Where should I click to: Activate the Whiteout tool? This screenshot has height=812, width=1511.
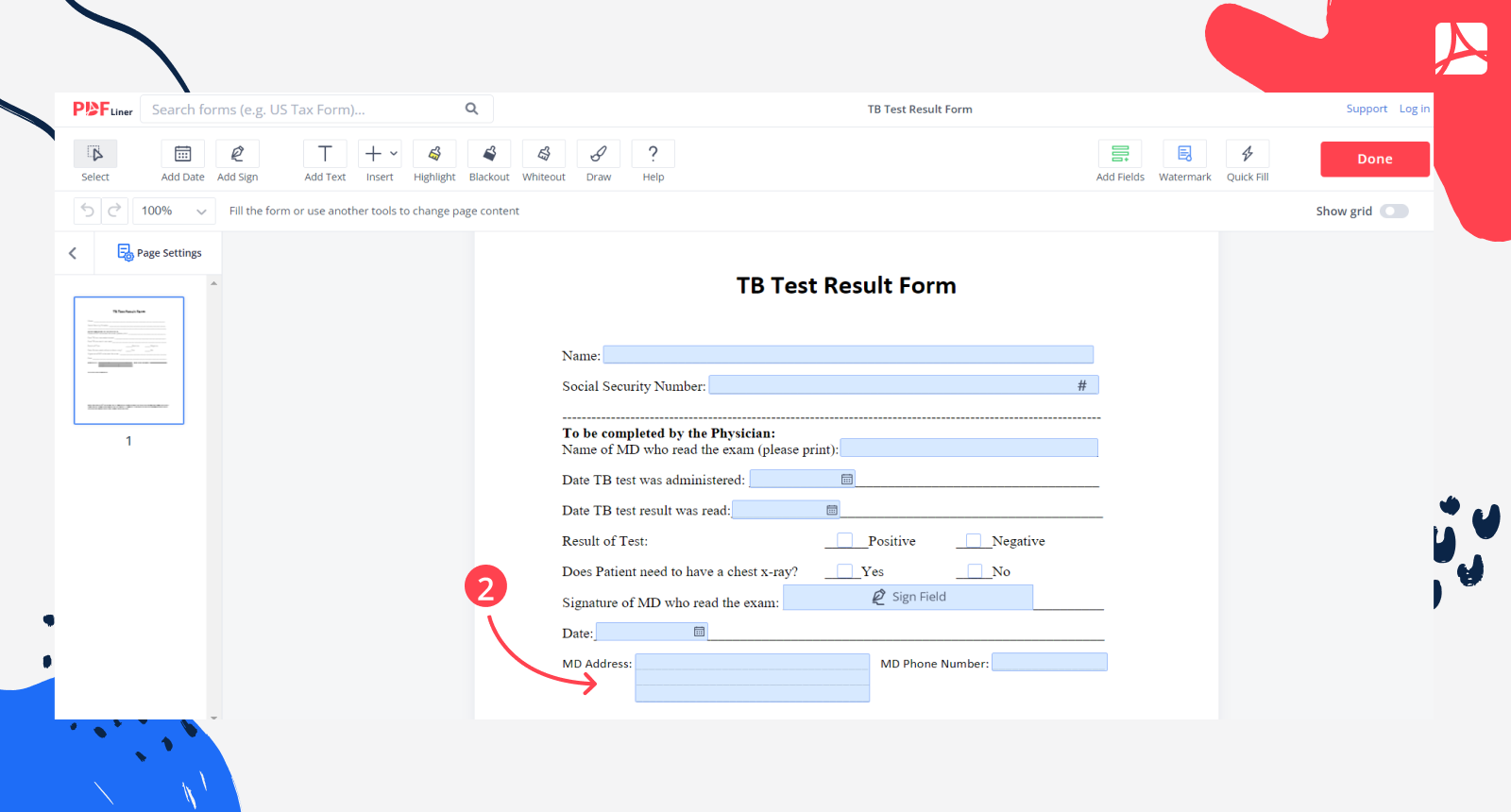544,155
